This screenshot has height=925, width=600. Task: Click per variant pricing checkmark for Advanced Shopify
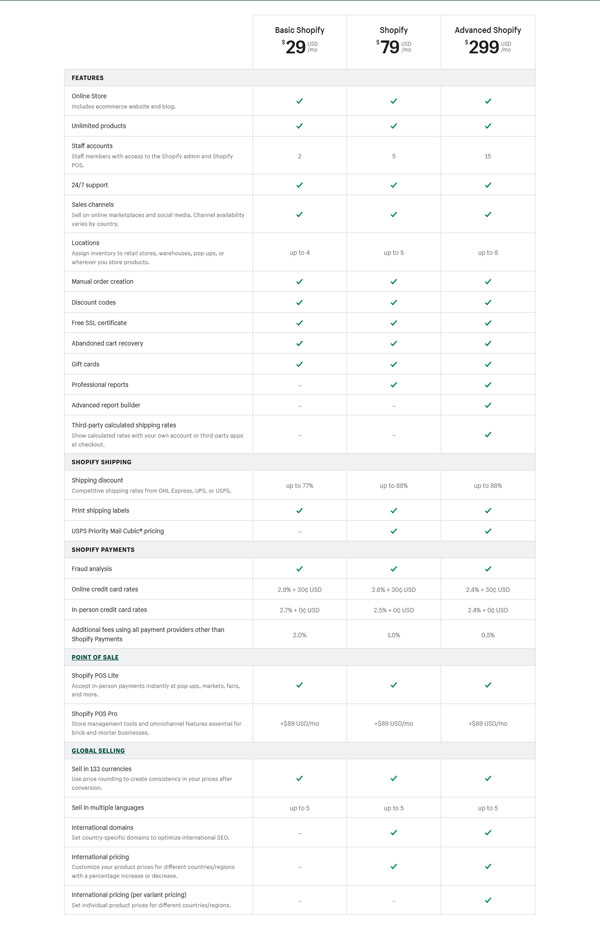coord(488,900)
